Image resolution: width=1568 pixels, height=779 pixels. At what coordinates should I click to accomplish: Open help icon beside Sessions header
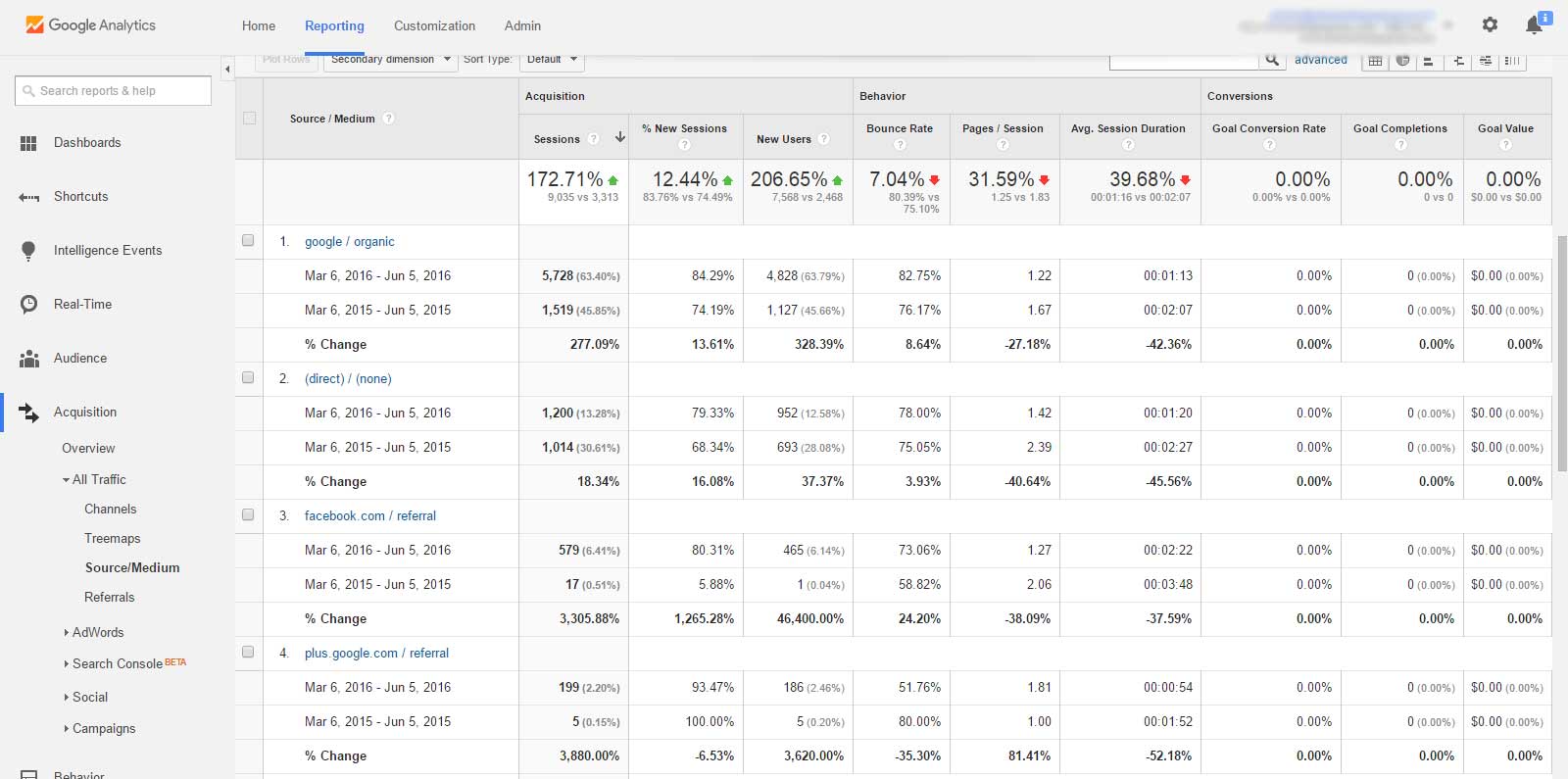(x=593, y=139)
